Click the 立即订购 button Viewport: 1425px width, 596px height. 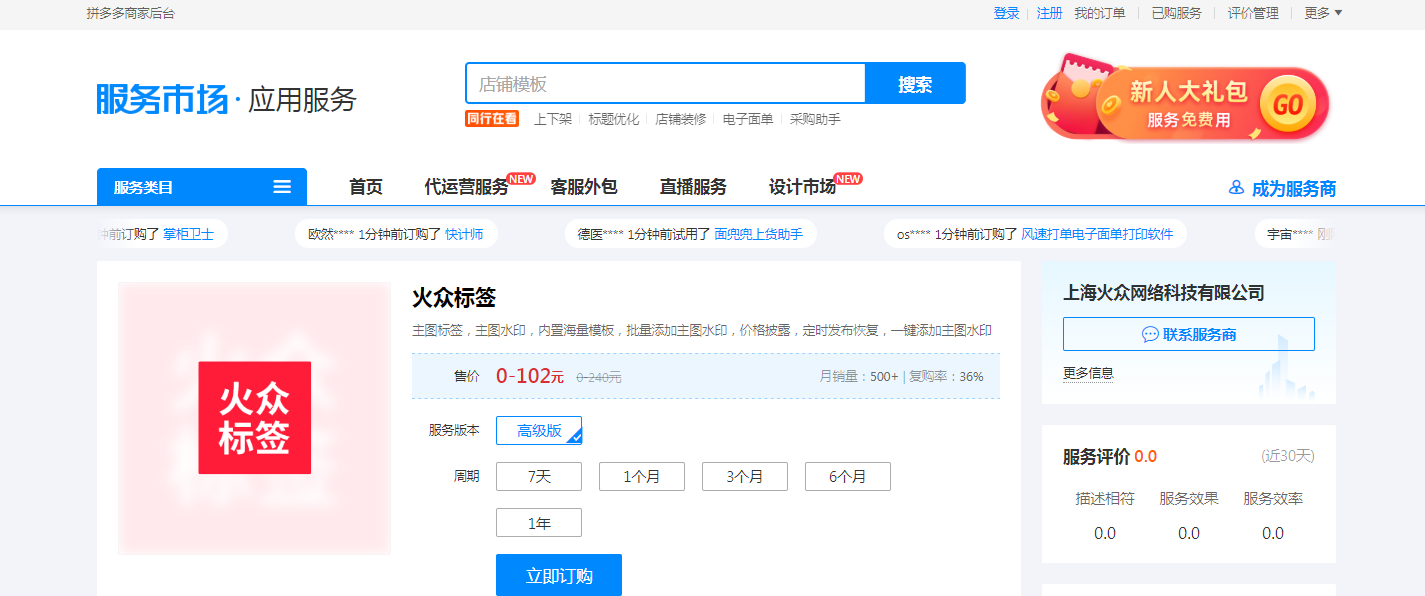[559, 575]
